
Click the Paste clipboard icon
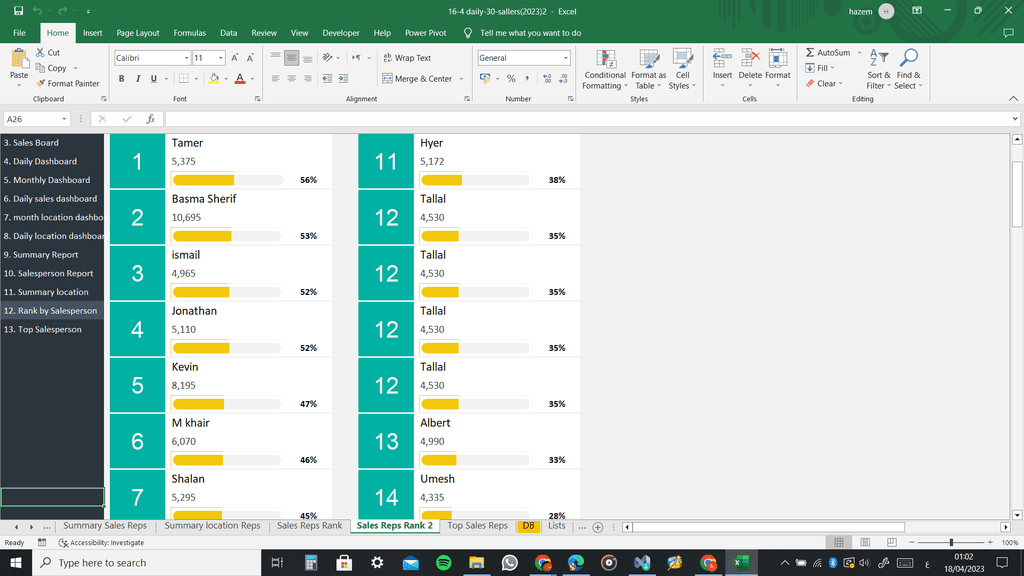19,60
